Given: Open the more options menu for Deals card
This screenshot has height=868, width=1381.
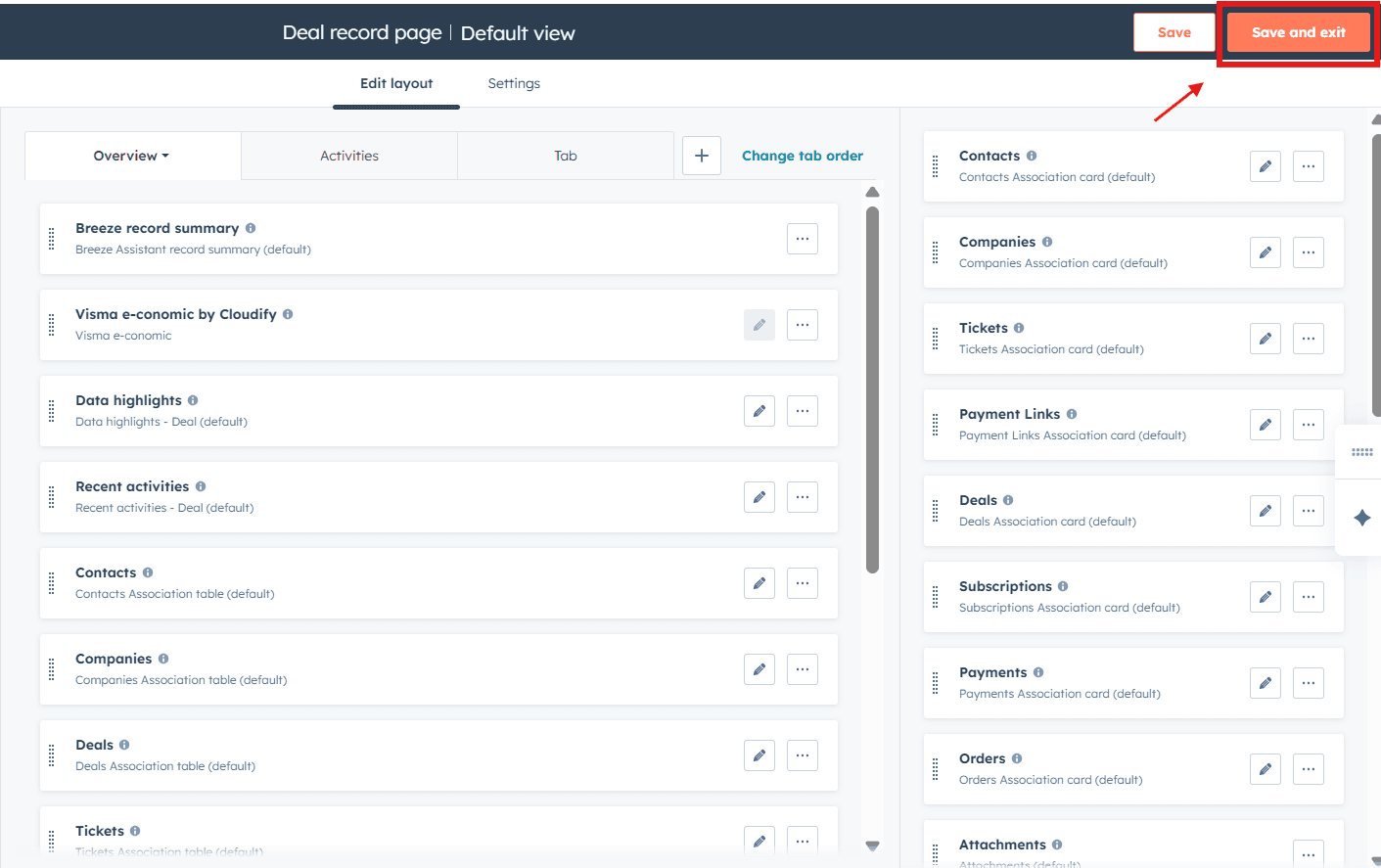Looking at the screenshot, I should 1308,510.
